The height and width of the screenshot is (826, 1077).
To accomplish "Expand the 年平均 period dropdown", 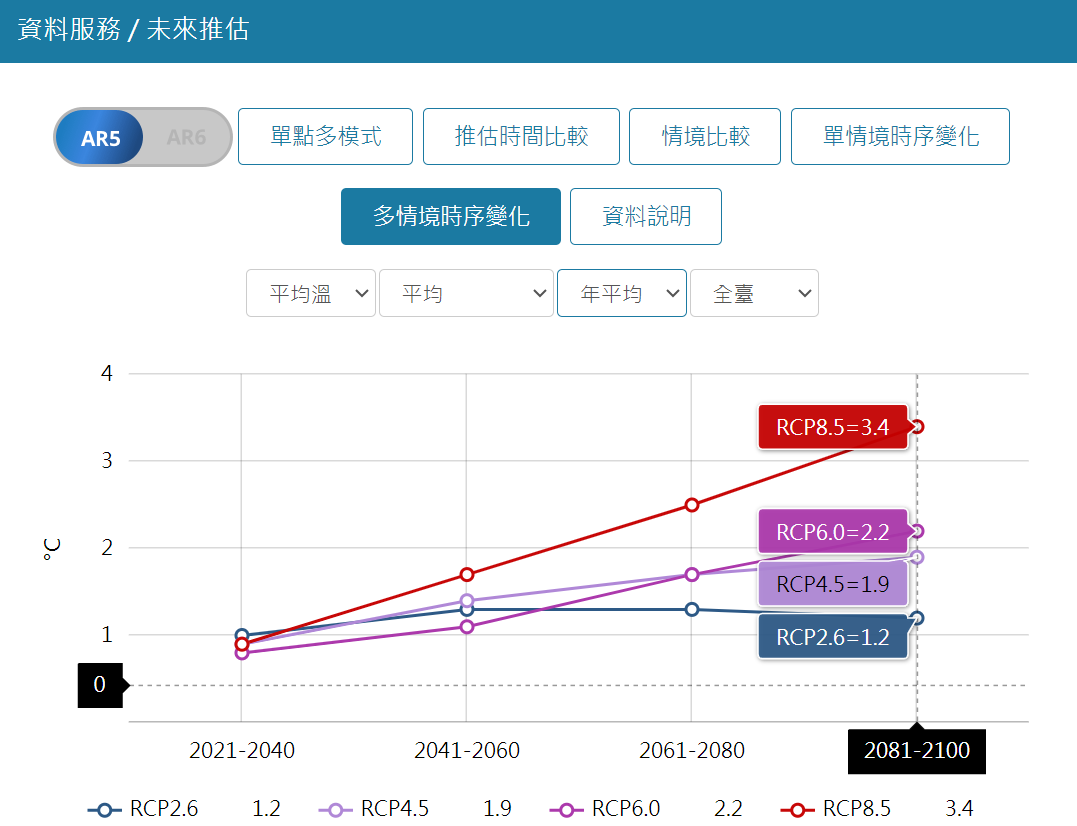I will [621, 294].
